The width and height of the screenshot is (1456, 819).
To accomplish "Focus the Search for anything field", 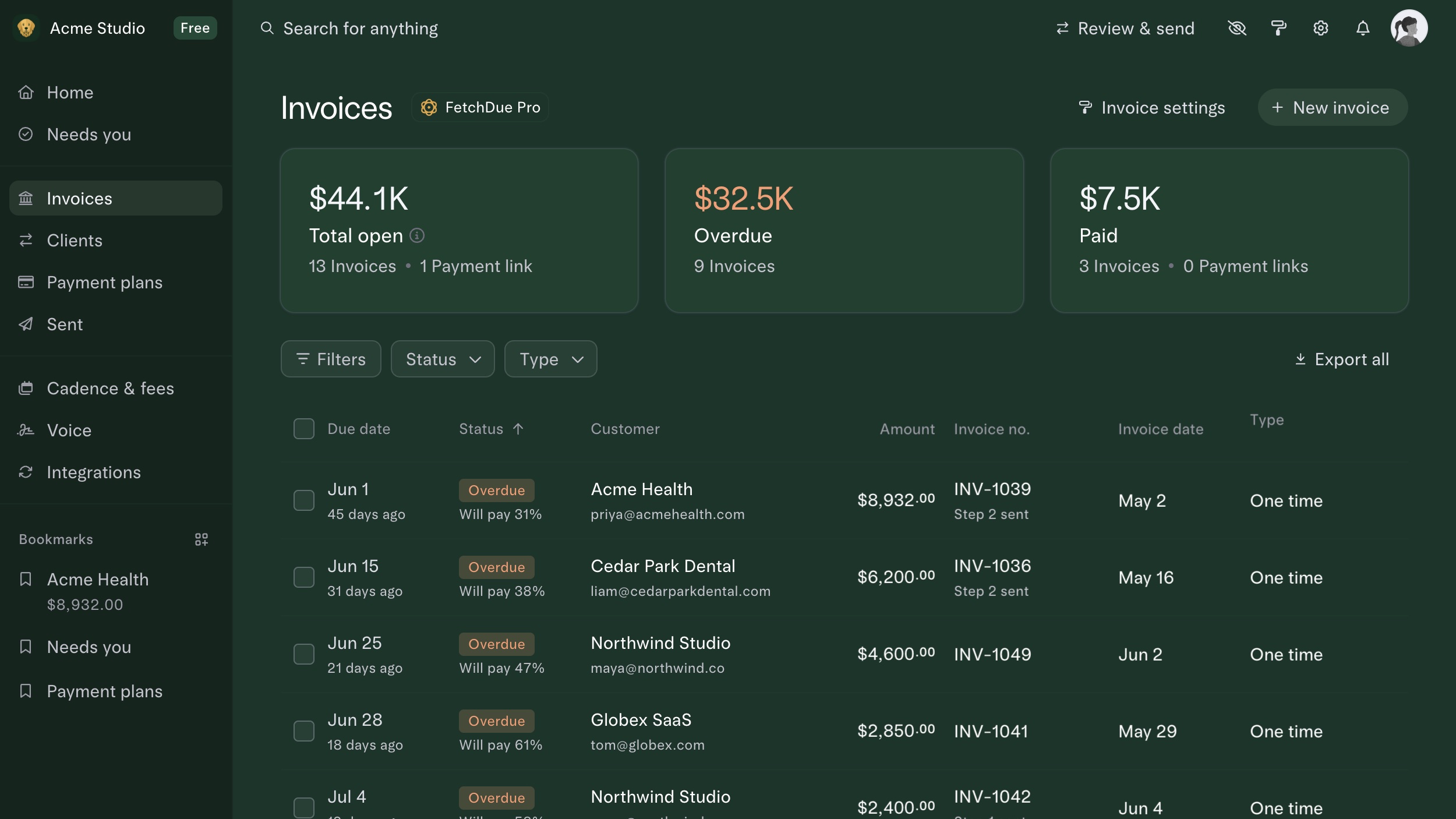I will pos(349,28).
